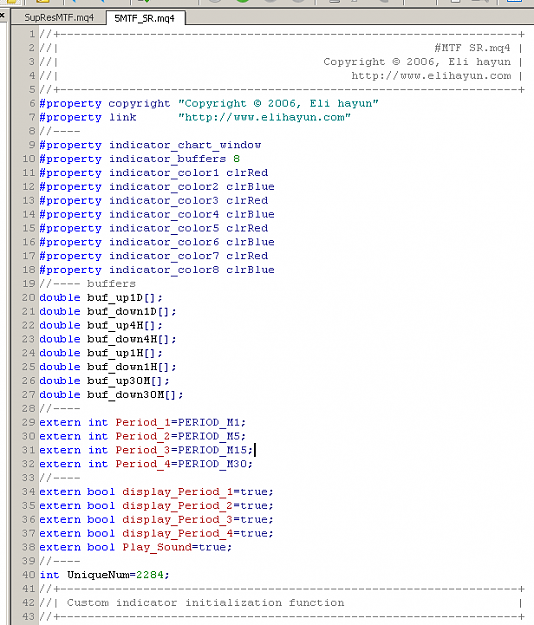Click 'indicator_chart_window' on line 9
534x625 pixels.
pyautogui.click(x=185, y=145)
